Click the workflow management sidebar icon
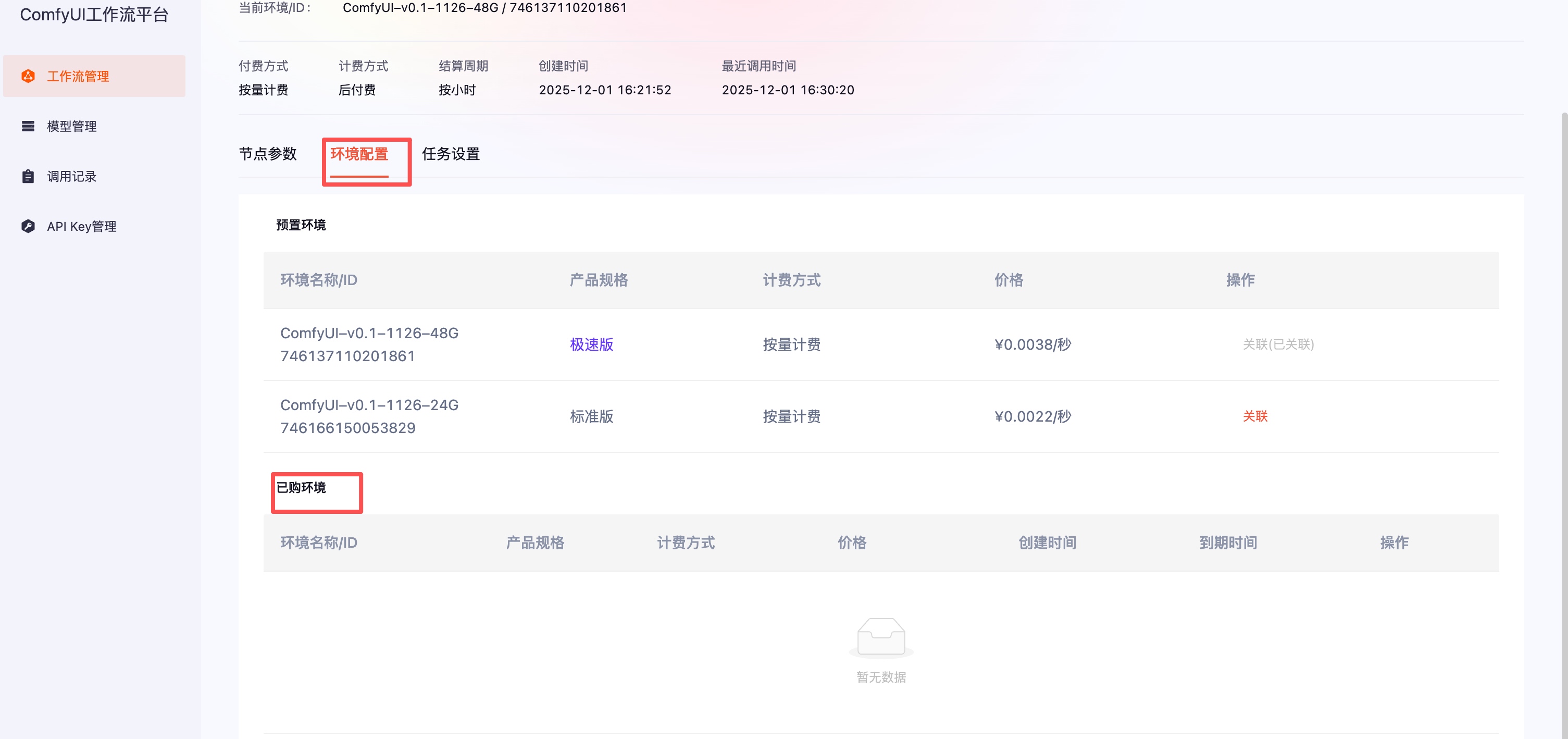This screenshot has height=739, width=1568. click(x=28, y=76)
